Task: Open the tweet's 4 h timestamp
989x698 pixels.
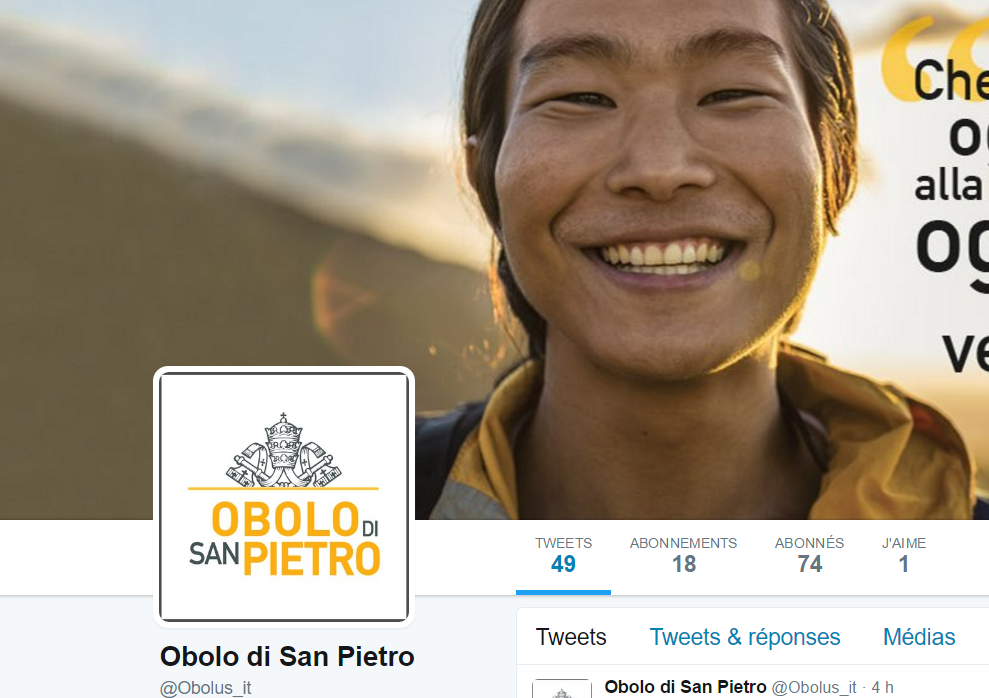Action: (x=882, y=687)
